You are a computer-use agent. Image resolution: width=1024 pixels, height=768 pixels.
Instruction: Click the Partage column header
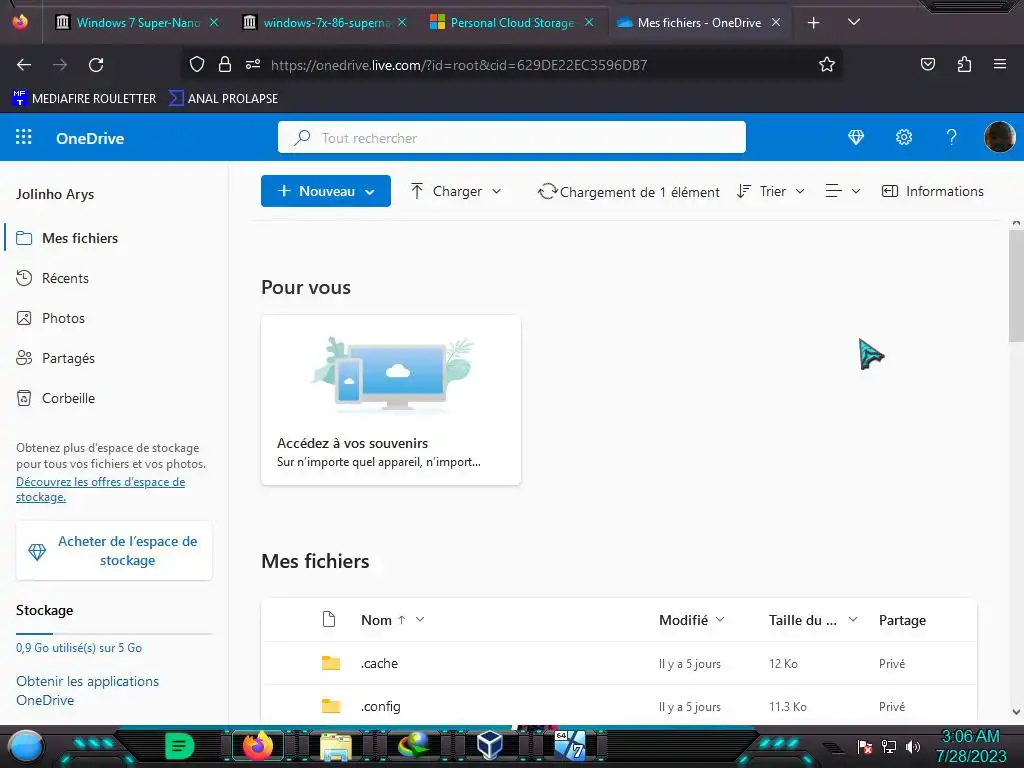pos(902,620)
